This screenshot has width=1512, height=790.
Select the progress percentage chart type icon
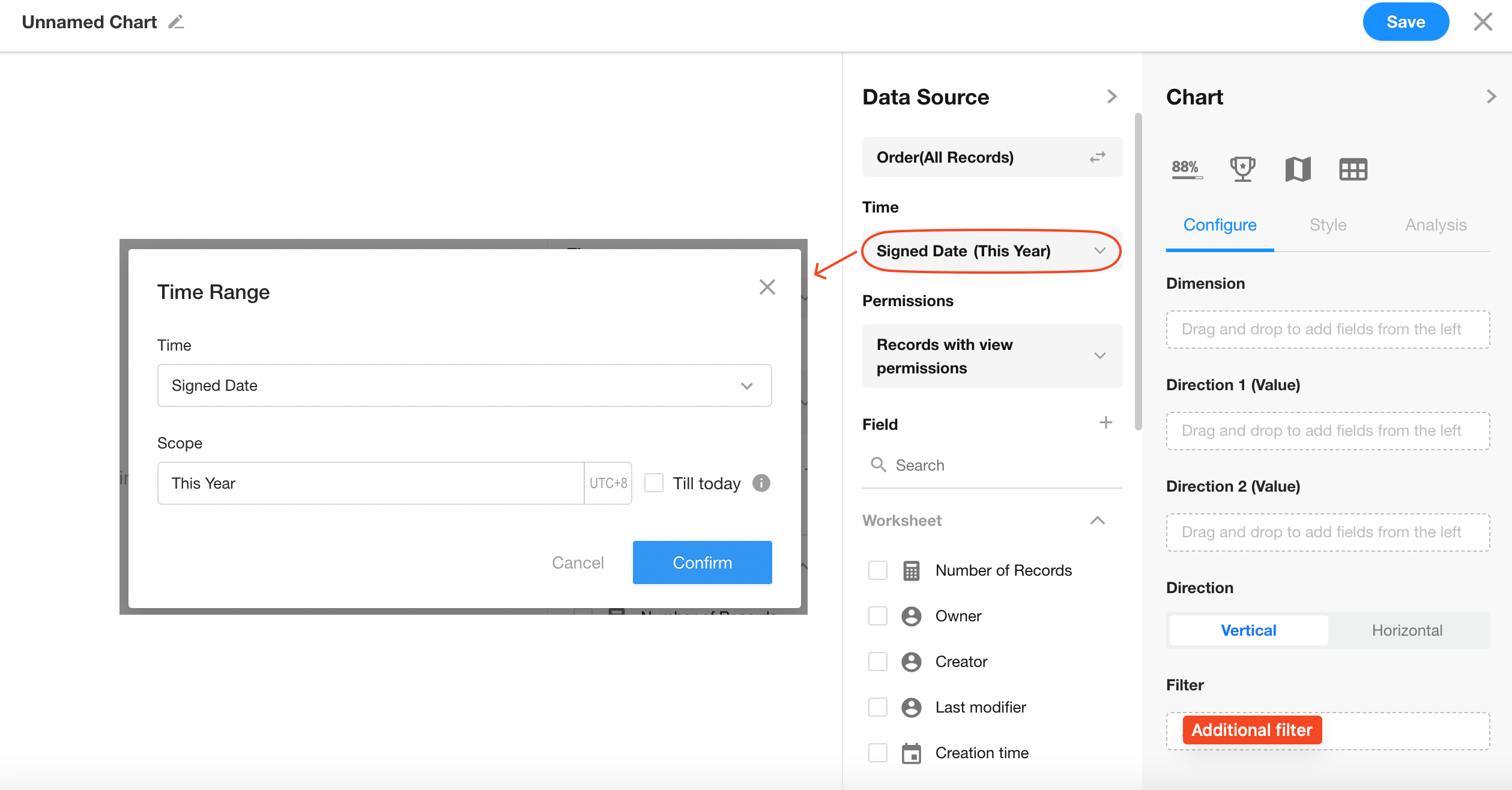(1187, 169)
